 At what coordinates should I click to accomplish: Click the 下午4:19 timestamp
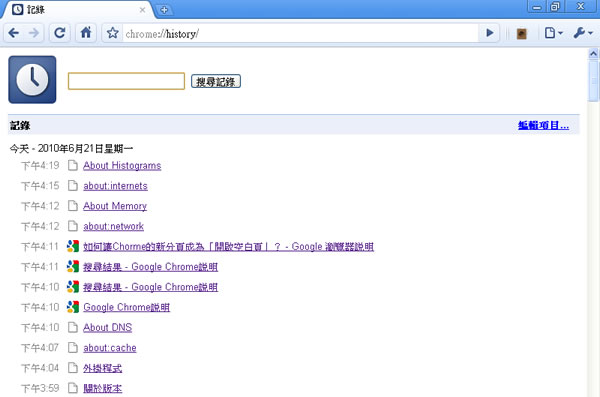[40, 166]
